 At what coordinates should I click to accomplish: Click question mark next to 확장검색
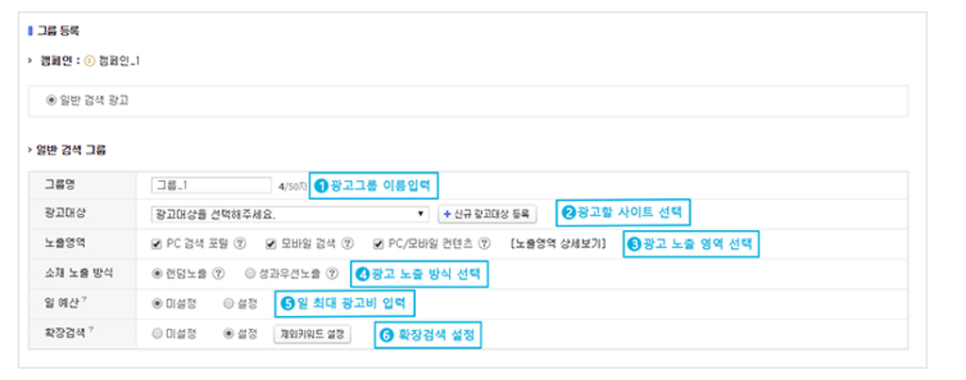pos(91,330)
